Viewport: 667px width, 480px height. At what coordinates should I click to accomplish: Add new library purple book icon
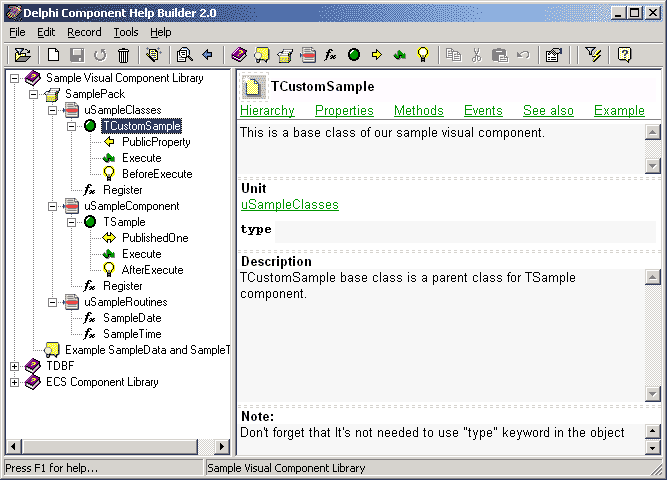(239, 55)
